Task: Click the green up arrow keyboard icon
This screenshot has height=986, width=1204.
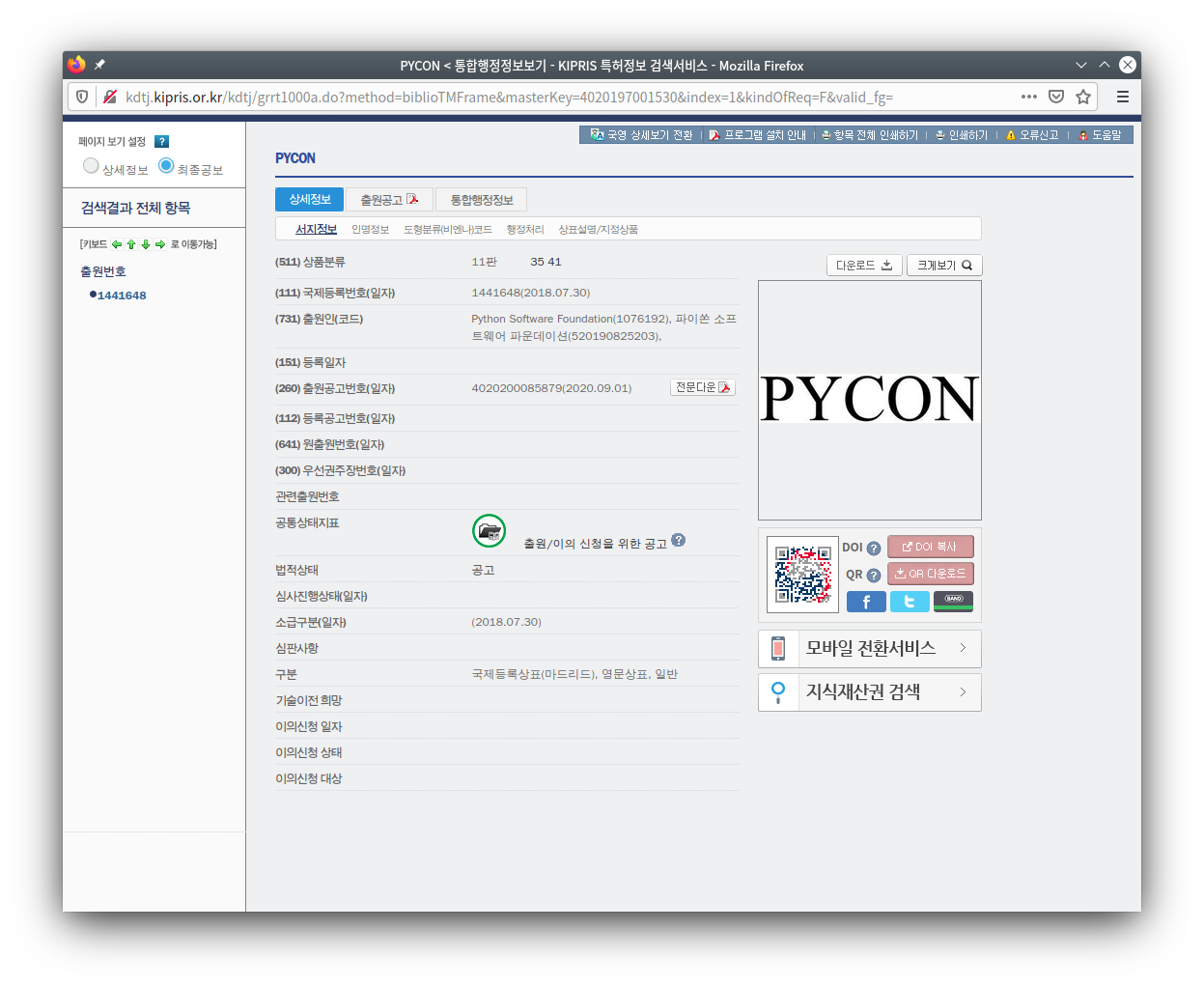Action: click(131, 244)
